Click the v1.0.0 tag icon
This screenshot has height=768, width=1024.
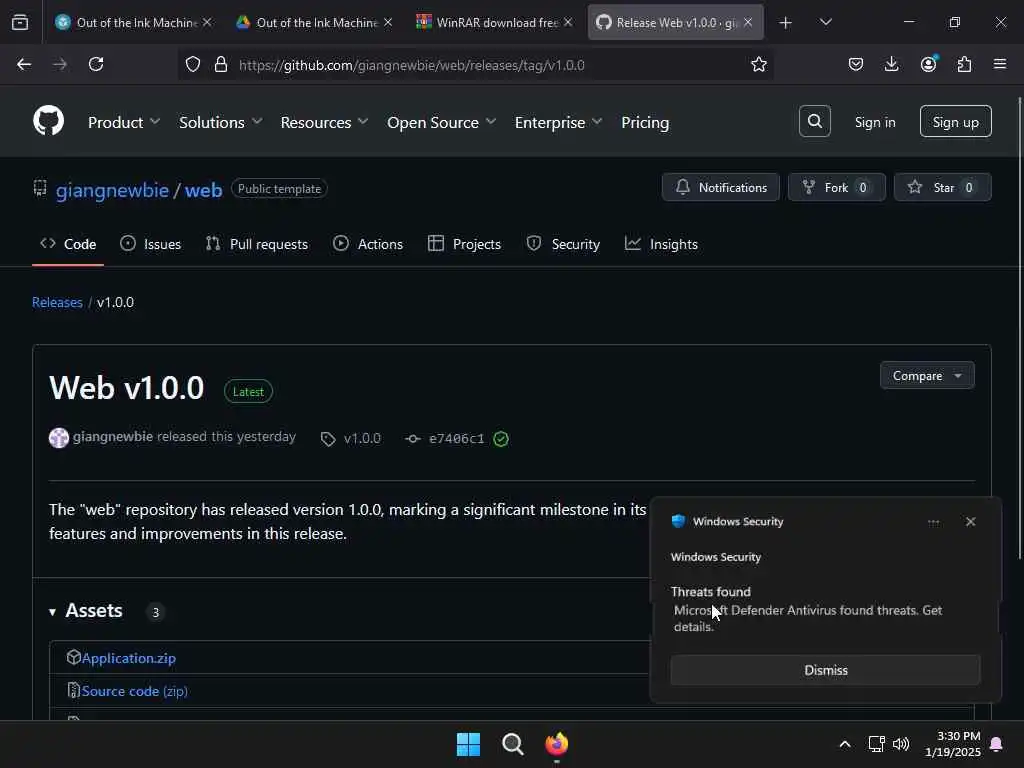click(328, 439)
